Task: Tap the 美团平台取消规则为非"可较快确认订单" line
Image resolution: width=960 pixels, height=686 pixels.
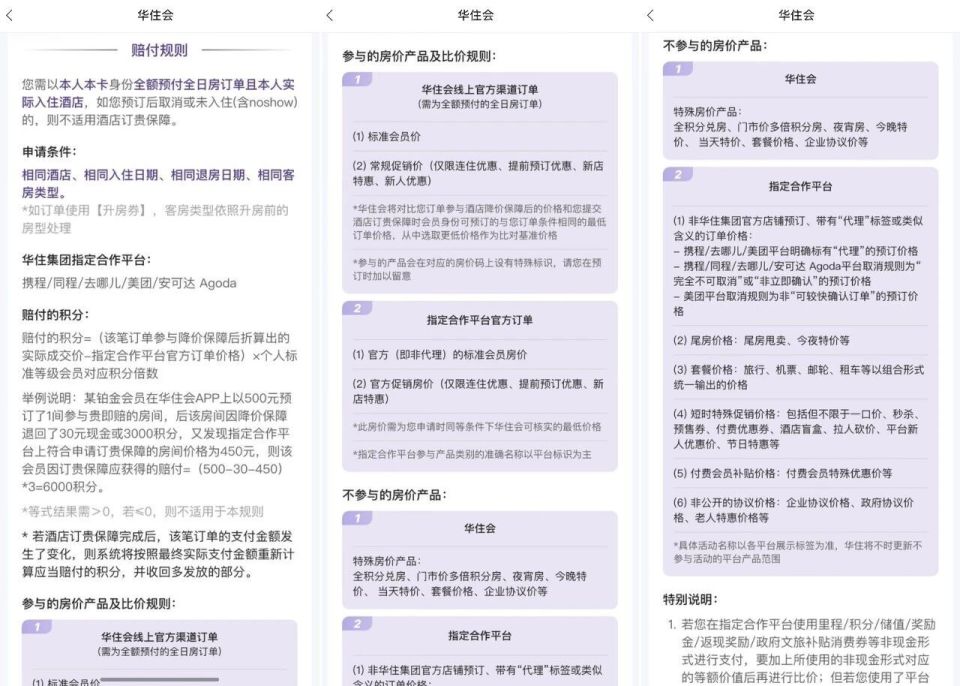Action: click(796, 304)
